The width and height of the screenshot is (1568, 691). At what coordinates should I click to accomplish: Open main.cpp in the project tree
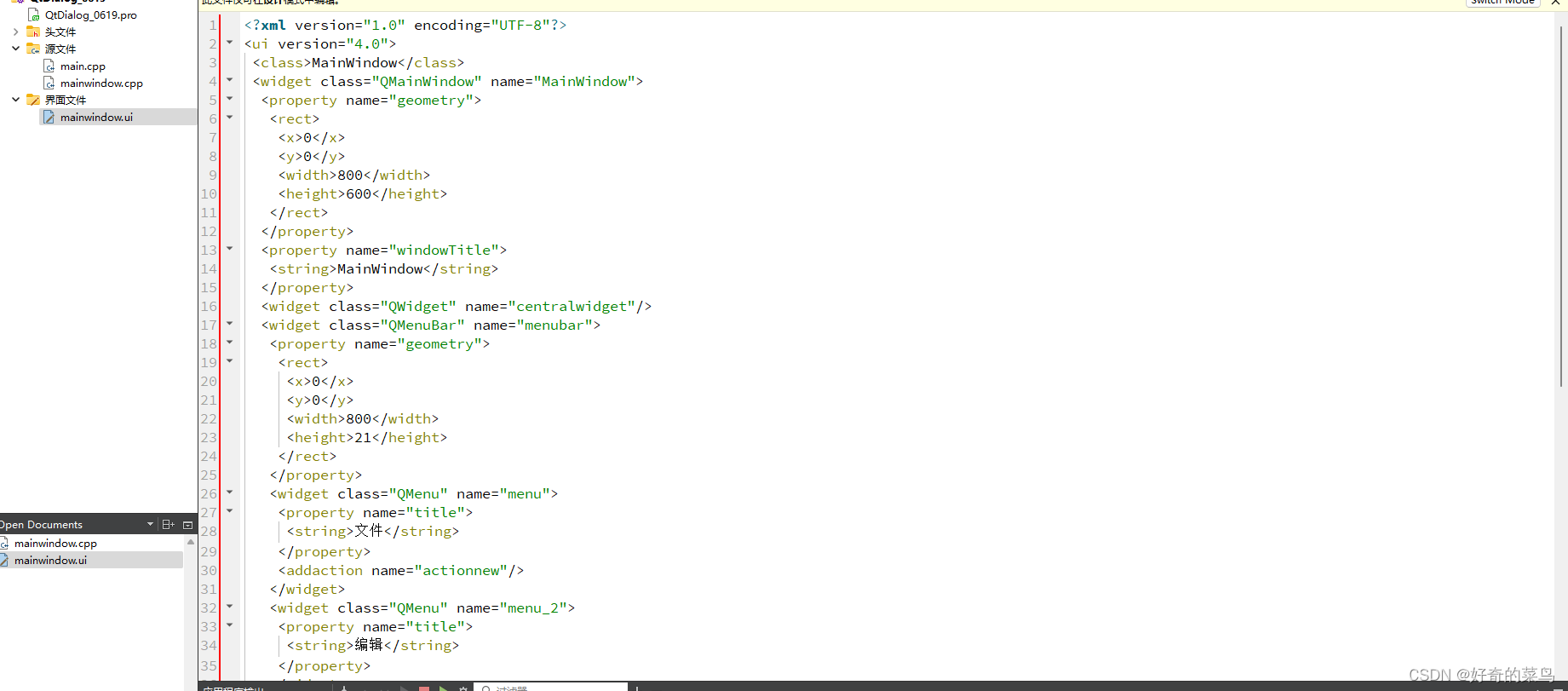point(83,66)
